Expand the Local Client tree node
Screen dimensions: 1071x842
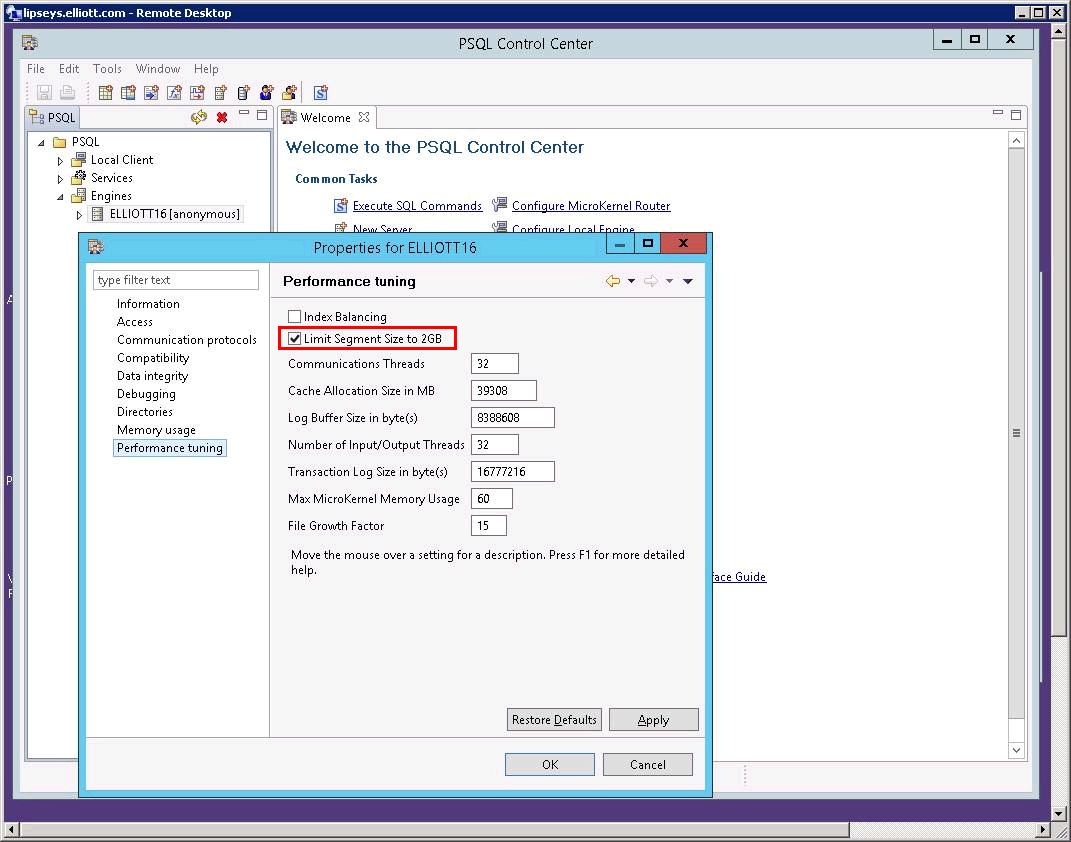(60, 161)
